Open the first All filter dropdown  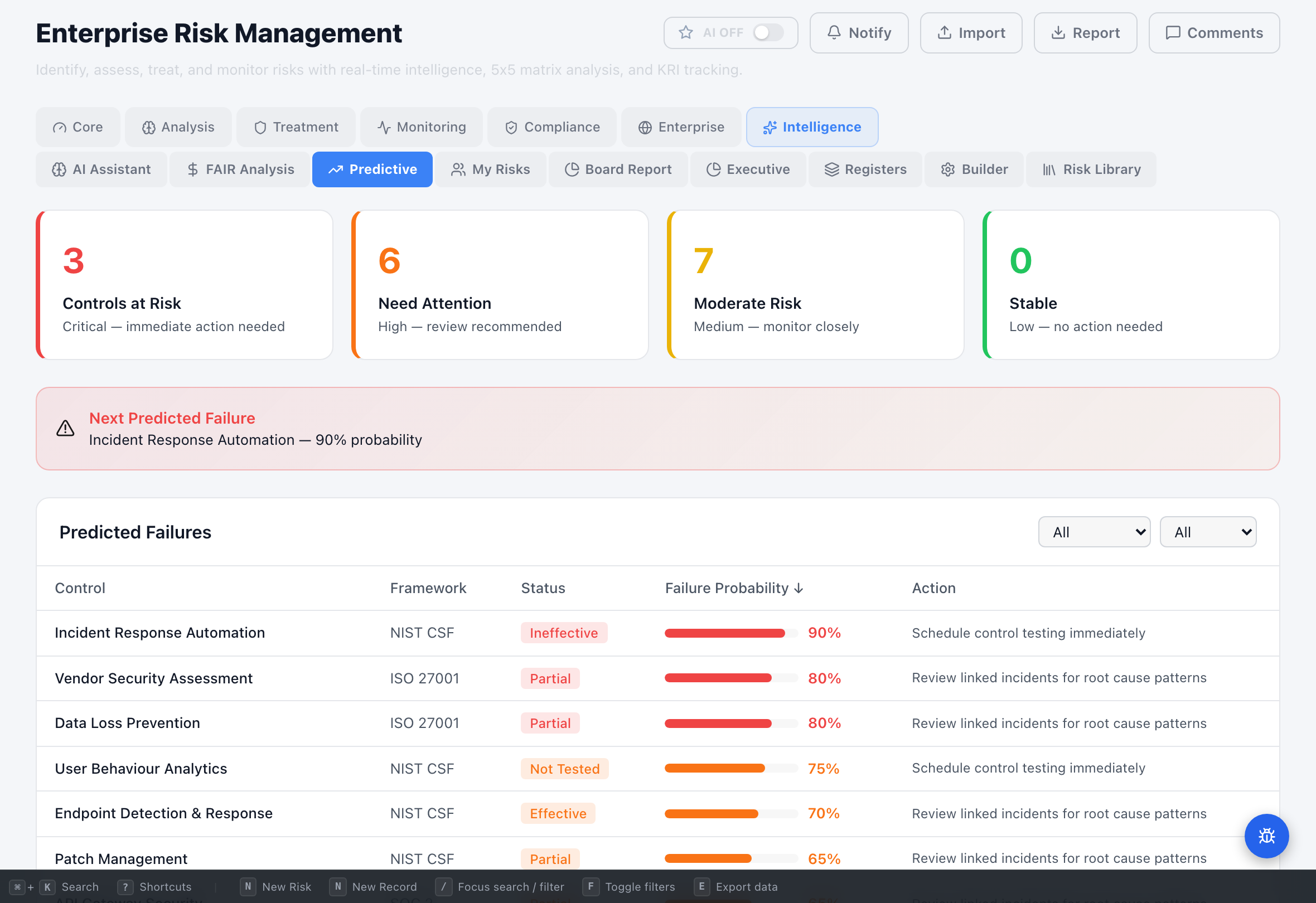(x=1094, y=532)
